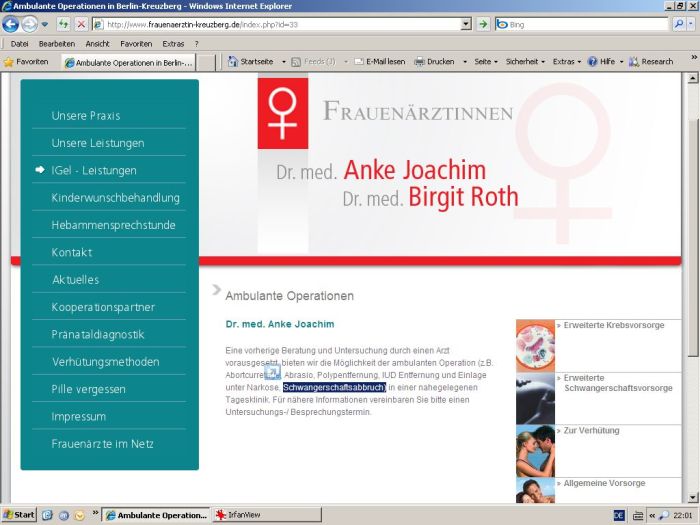Click the couple thumbnail beside Zur Verhütung
The width and height of the screenshot is (700, 525).
pos(535,451)
